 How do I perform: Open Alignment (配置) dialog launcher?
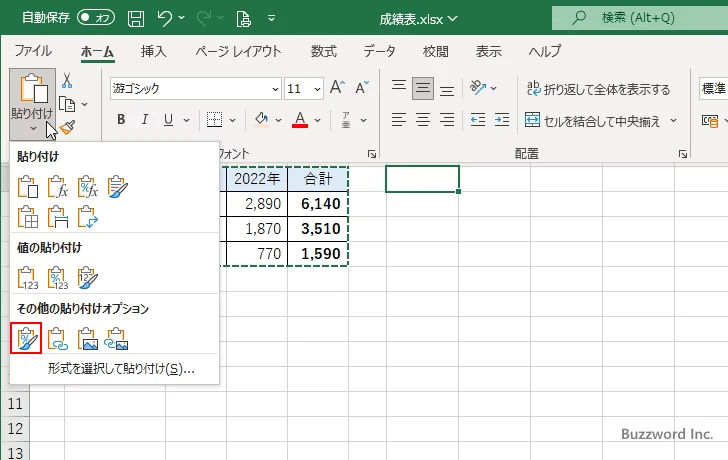click(x=682, y=154)
